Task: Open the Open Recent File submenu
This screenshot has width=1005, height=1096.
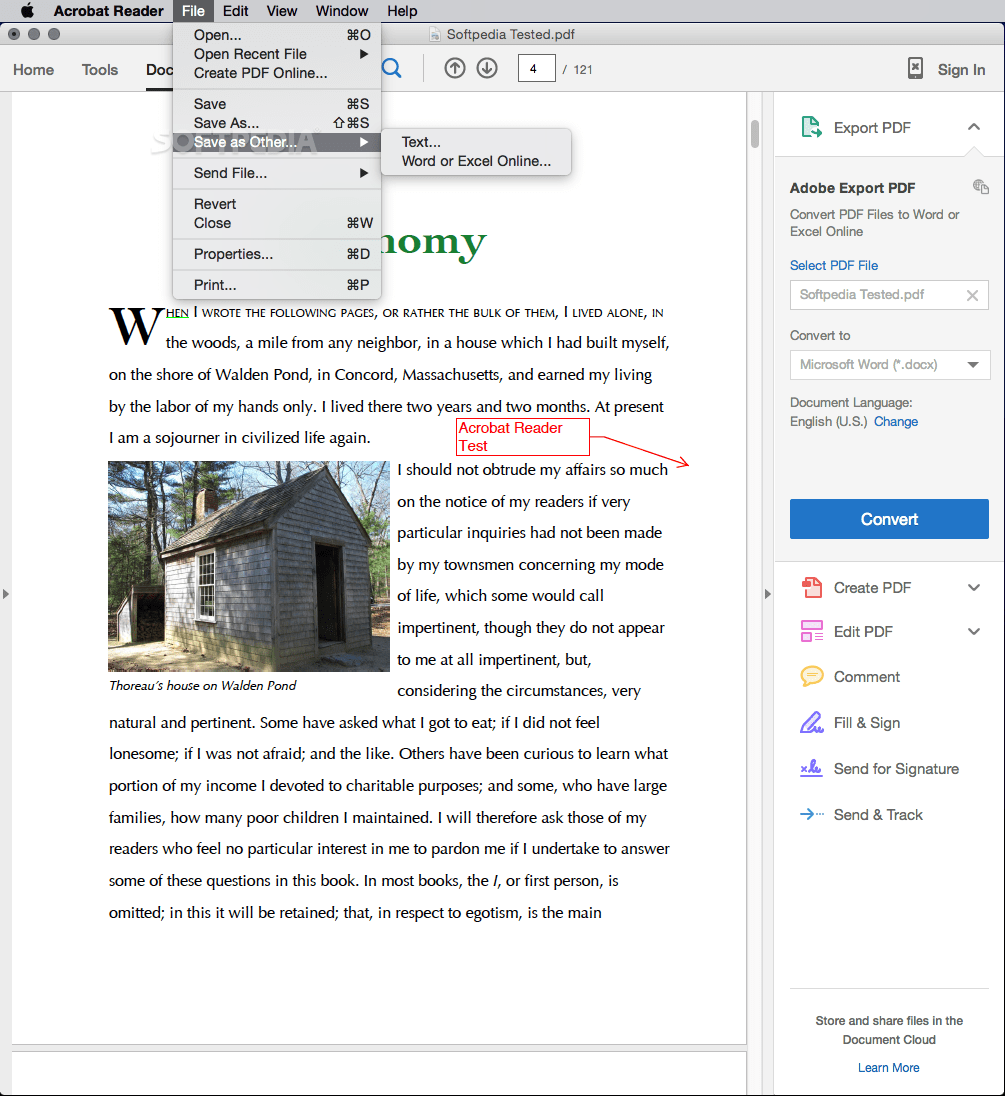Action: (x=277, y=54)
